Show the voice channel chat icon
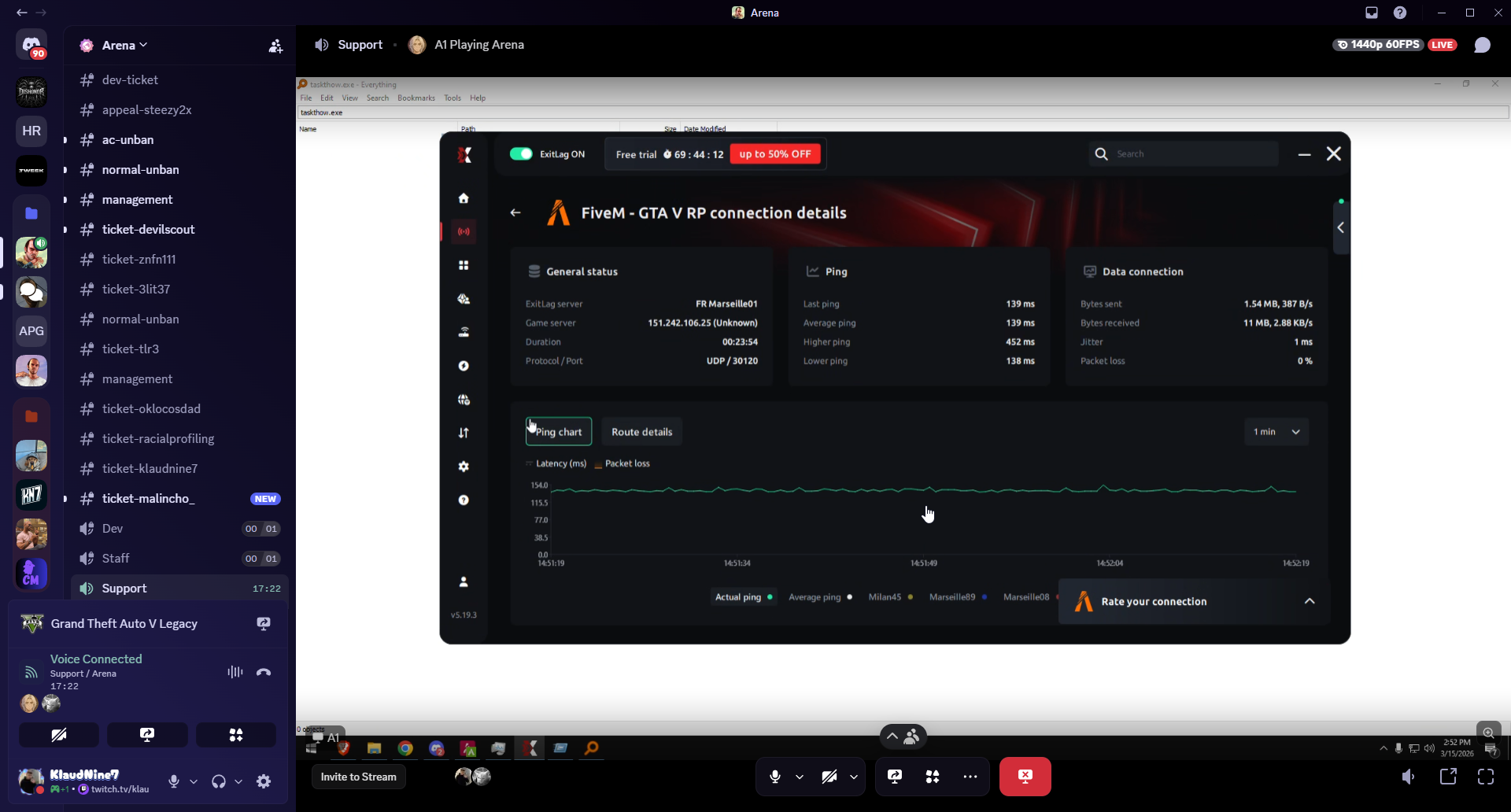1511x812 pixels. tap(1483, 45)
